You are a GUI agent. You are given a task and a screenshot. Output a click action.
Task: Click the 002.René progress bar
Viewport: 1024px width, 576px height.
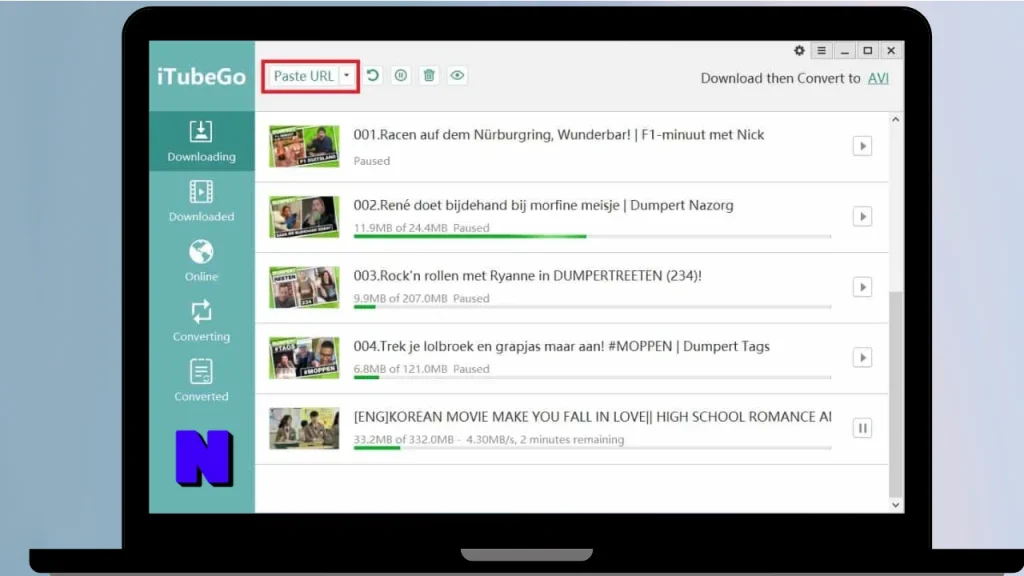coord(592,236)
